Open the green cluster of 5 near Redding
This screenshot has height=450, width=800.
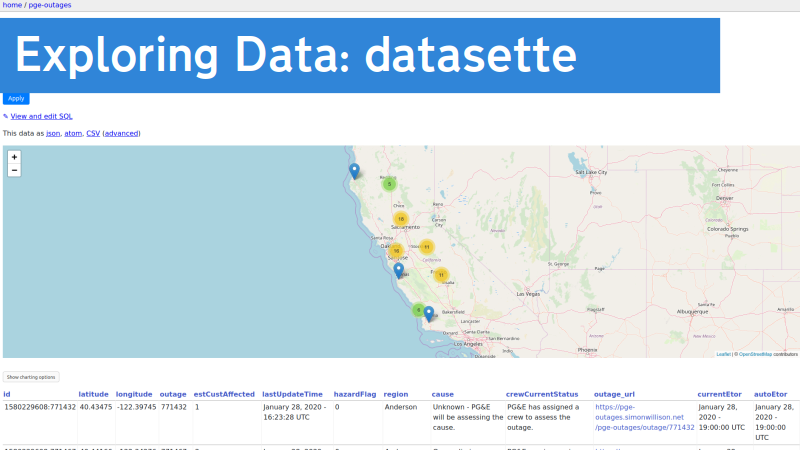(389, 184)
